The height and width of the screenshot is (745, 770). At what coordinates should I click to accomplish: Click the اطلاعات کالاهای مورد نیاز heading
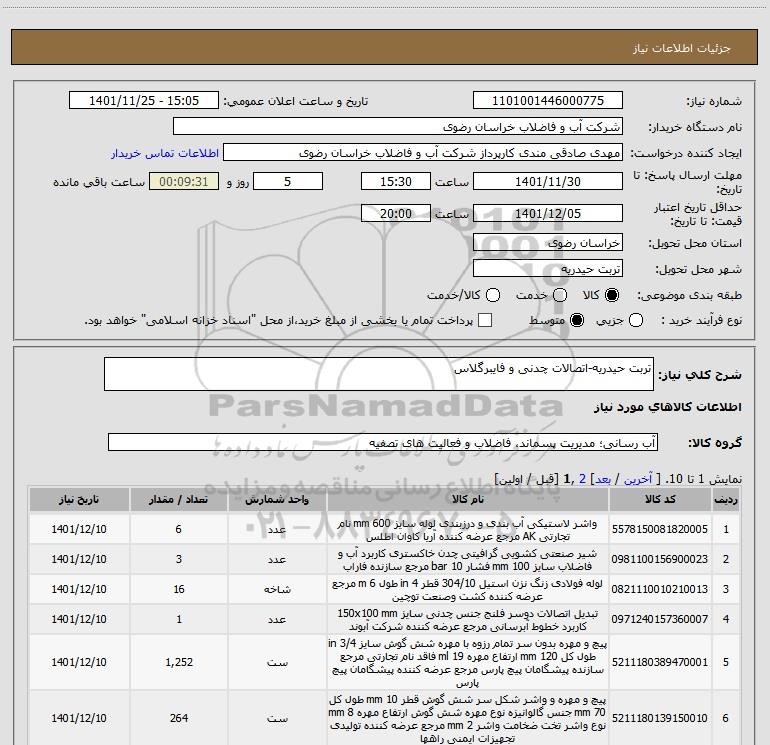click(668, 407)
